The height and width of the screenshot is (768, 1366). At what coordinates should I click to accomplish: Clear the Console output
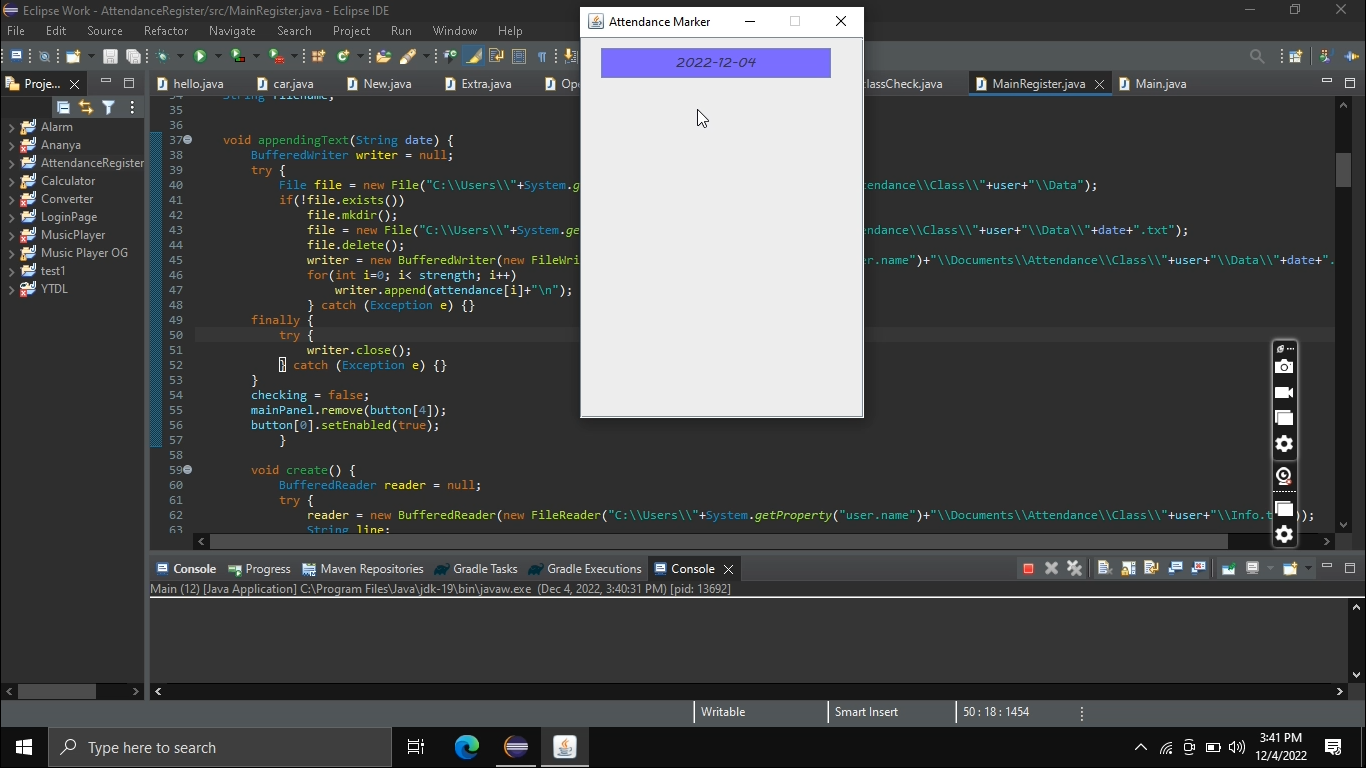click(x=1104, y=568)
